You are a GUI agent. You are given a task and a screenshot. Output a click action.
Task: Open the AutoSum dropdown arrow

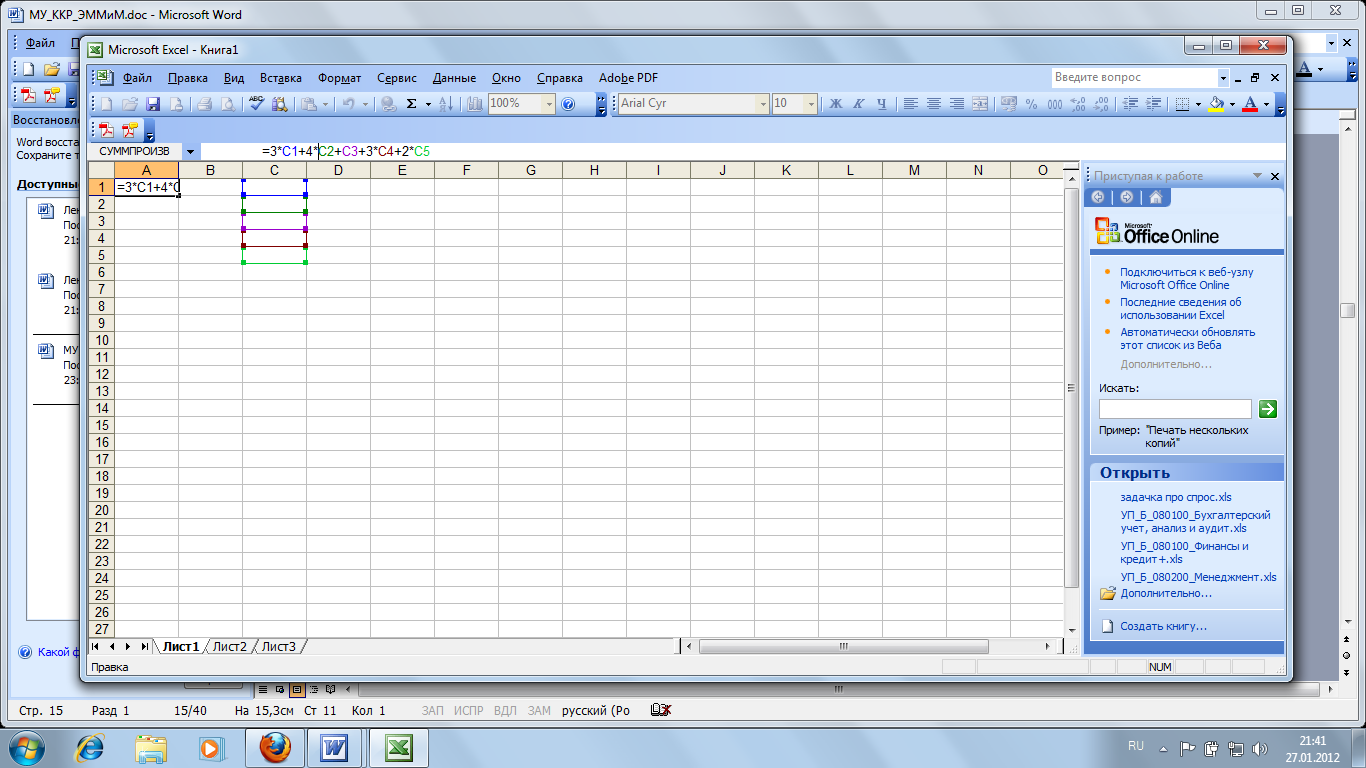point(428,103)
